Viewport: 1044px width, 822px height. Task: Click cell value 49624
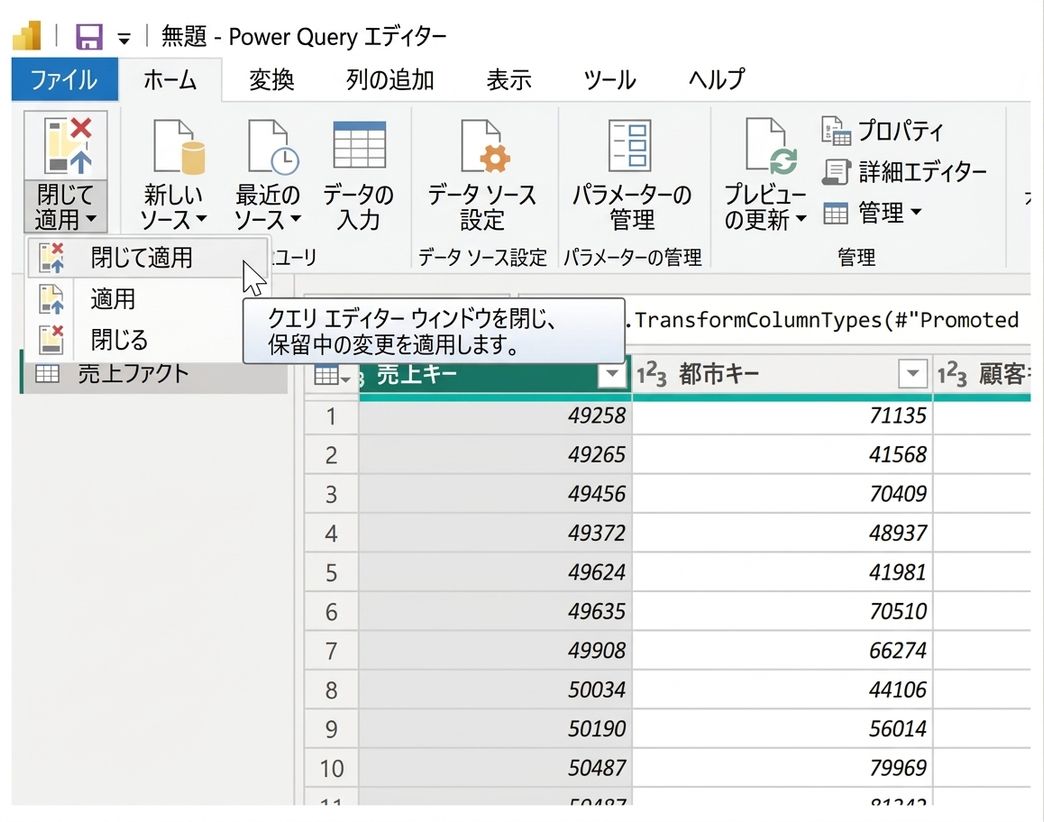click(597, 572)
